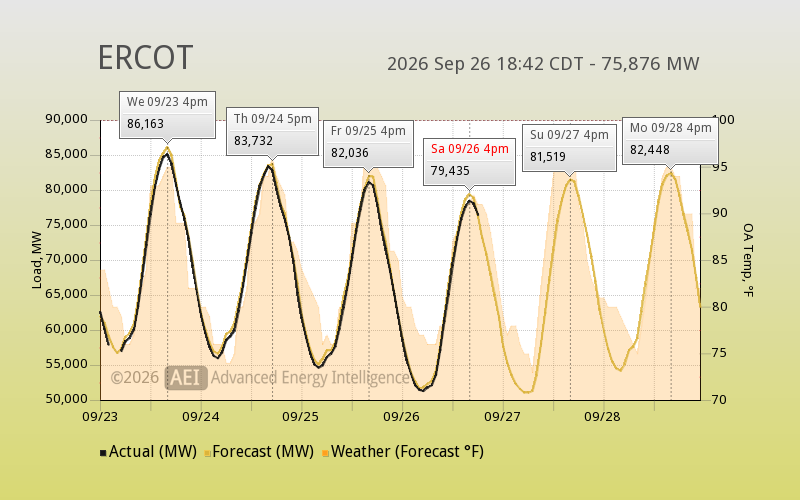Click the black Actual (MW) legend marker
Viewport: 800px width, 500px height.
pos(103,453)
